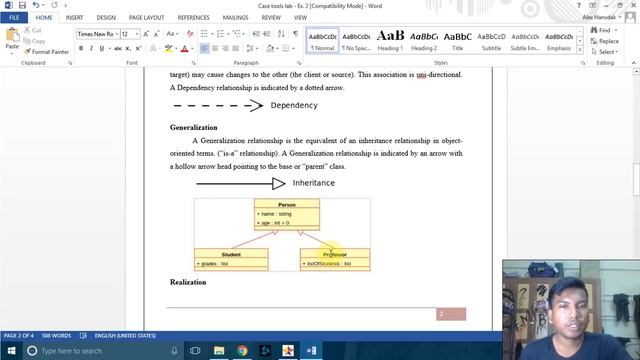Shrink the font size
640x360 pixels.
156,34
